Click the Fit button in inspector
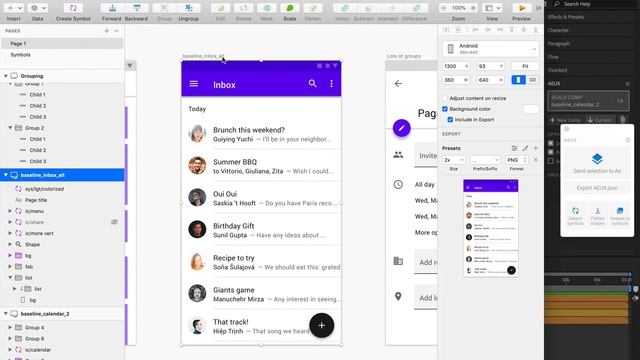The width and height of the screenshot is (640, 360). 525,66
